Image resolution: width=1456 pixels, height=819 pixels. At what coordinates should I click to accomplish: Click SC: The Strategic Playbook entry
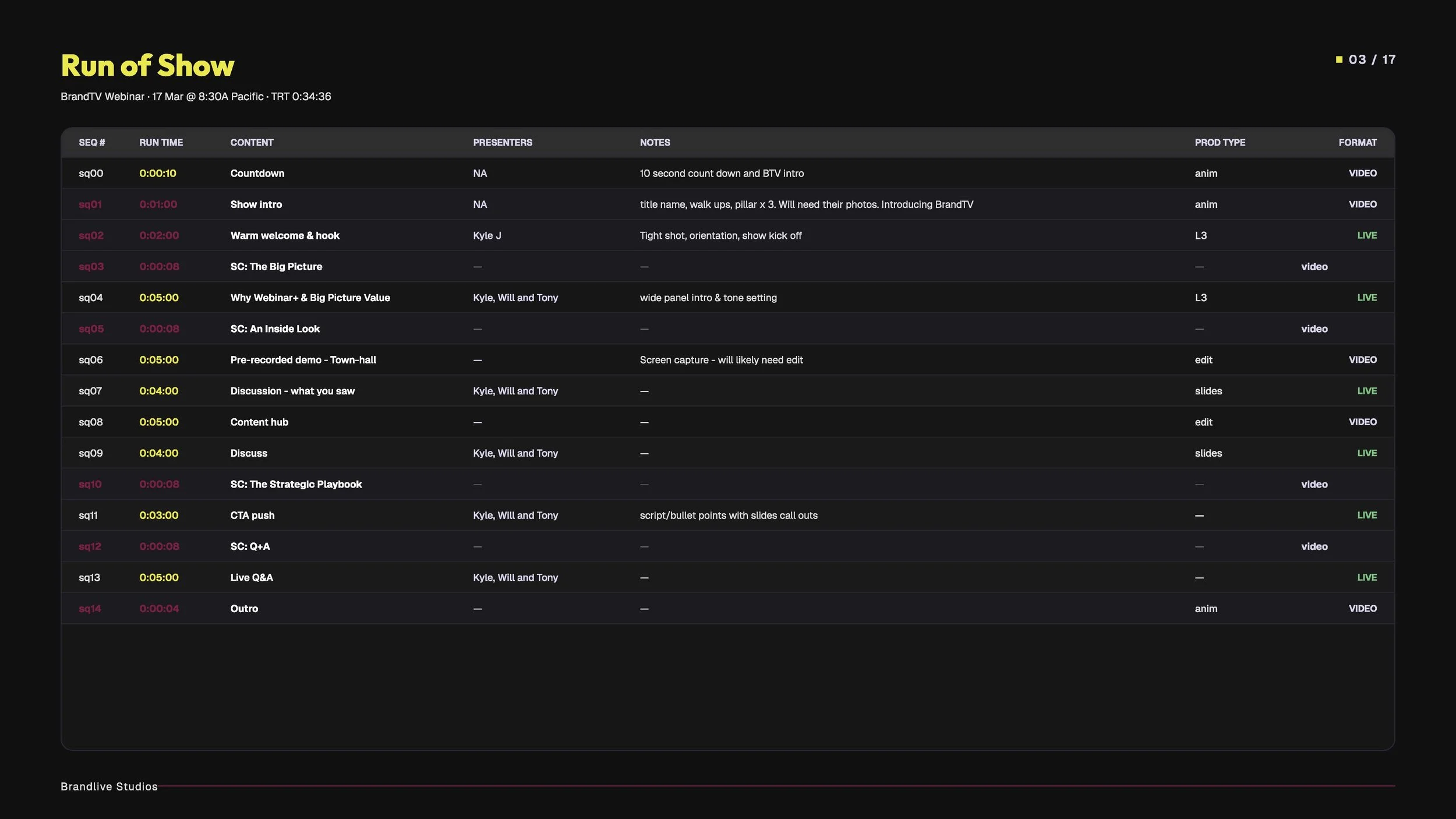[296, 485]
